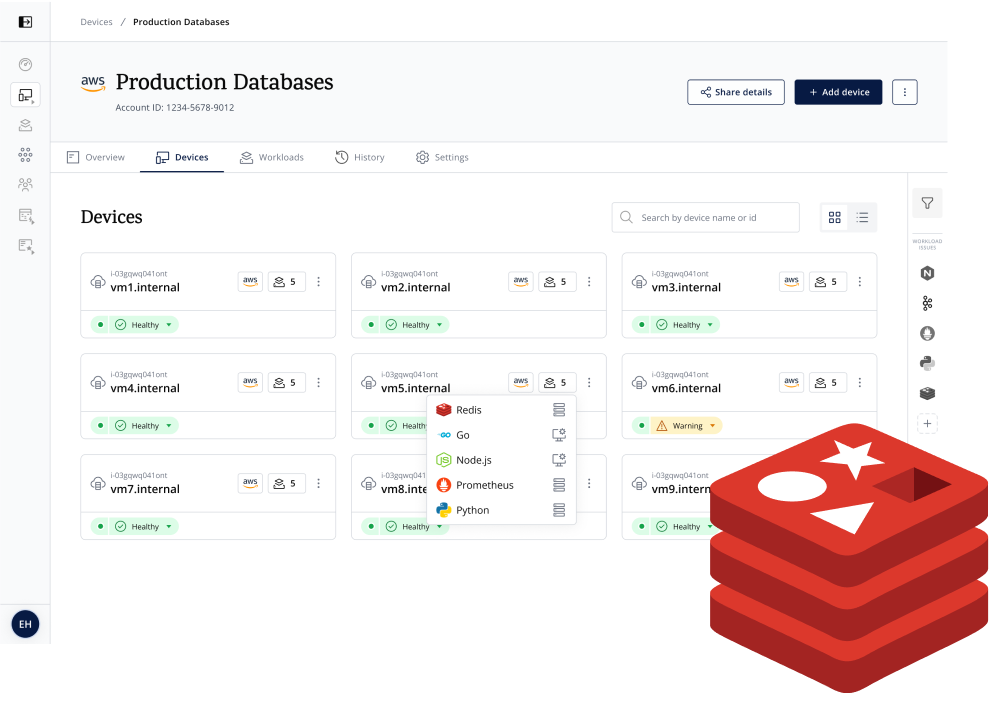Switch to the Settings tab
This screenshot has width=989, height=712.
tap(442, 157)
